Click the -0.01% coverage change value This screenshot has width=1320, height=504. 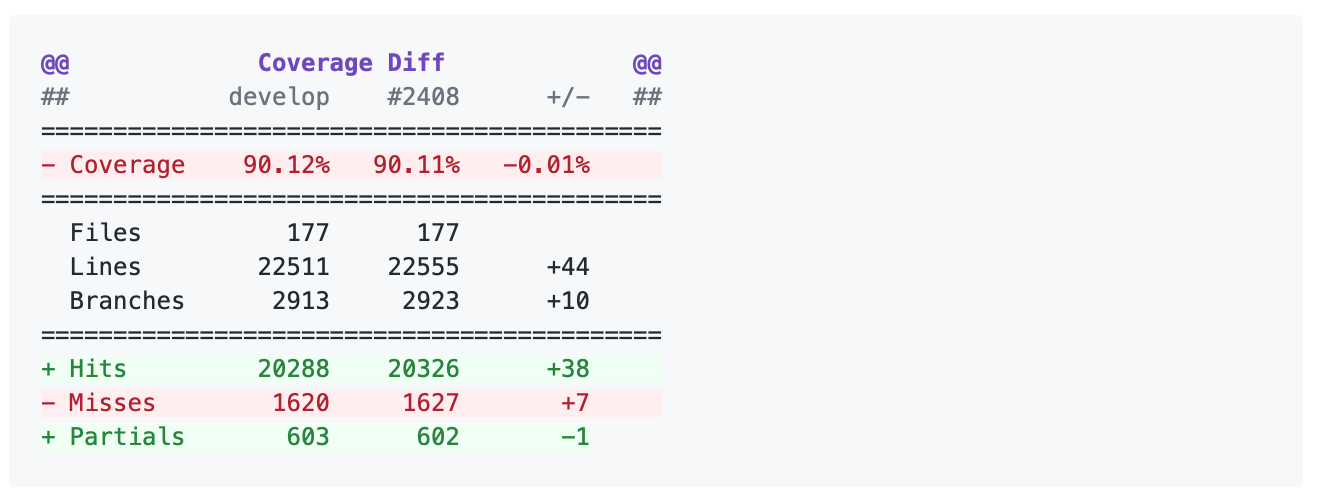tap(546, 165)
